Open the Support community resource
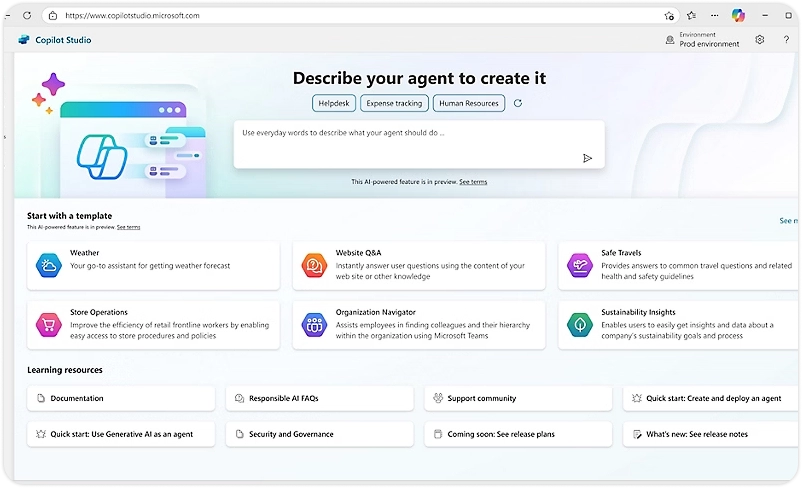The width and height of the screenshot is (802, 488). tap(518, 398)
